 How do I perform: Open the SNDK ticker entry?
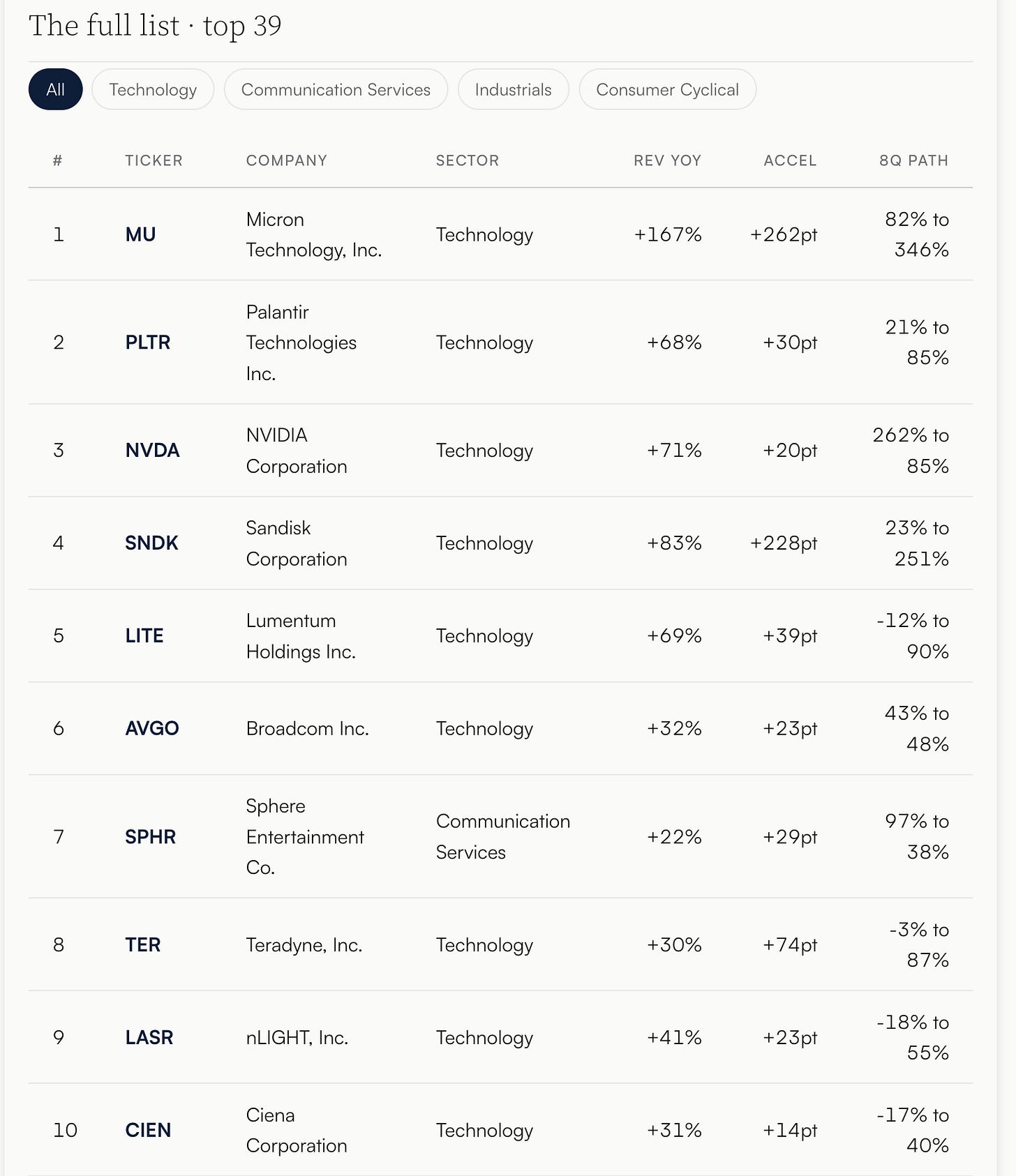pos(151,543)
